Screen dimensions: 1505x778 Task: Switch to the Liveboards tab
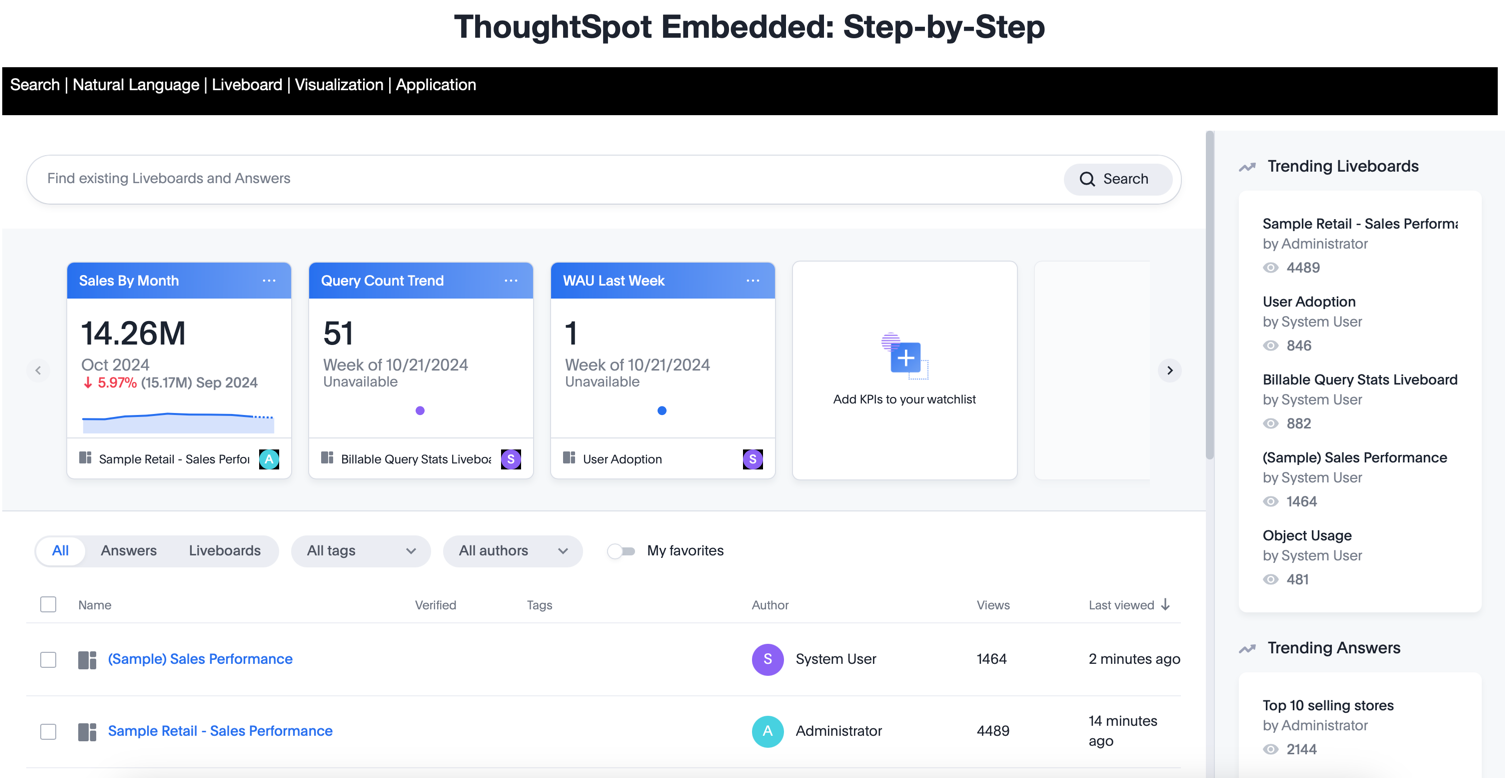(224, 550)
